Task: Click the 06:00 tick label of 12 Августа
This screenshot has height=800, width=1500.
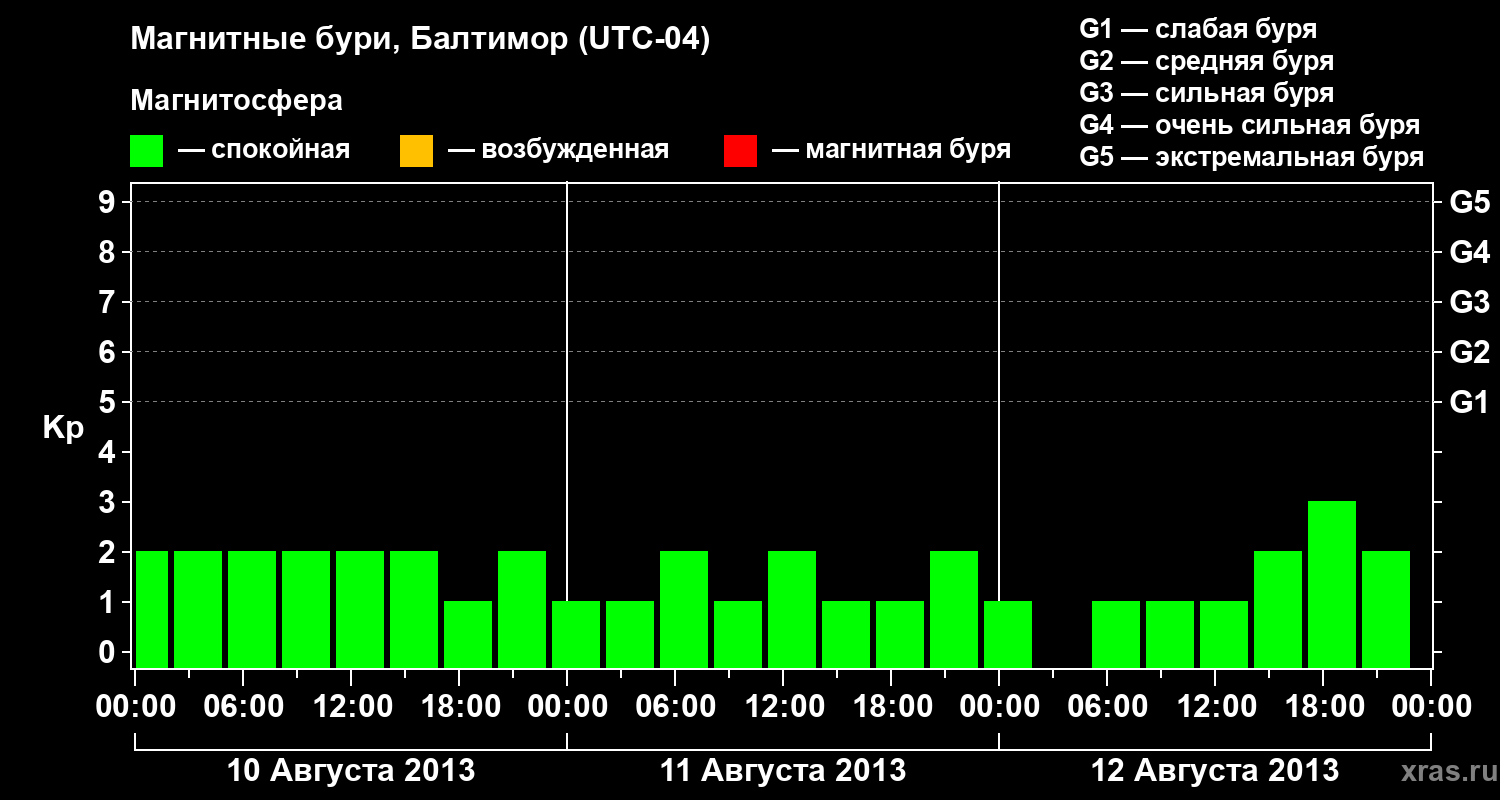Action: tap(1107, 706)
